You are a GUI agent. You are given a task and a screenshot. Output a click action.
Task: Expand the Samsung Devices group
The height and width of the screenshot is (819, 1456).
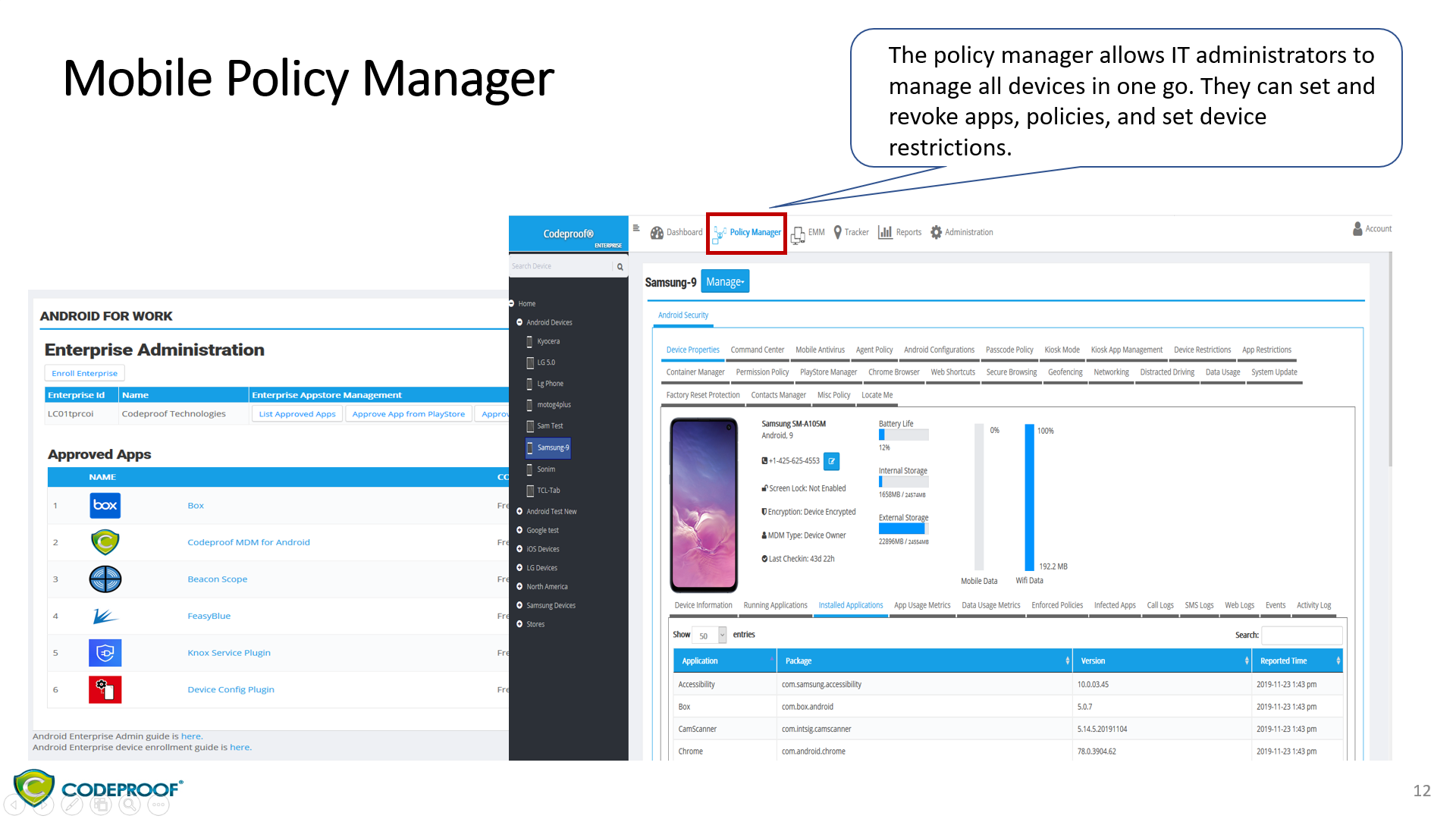pyautogui.click(x=519, y=605)
